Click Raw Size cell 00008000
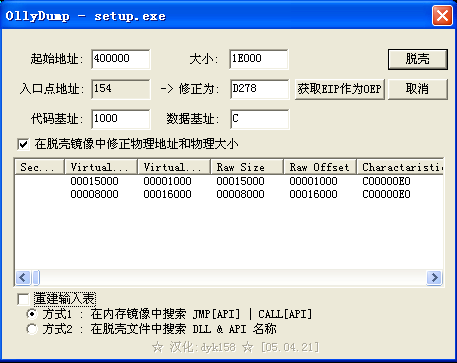457x363 pixels. click(x=240, y=194)
